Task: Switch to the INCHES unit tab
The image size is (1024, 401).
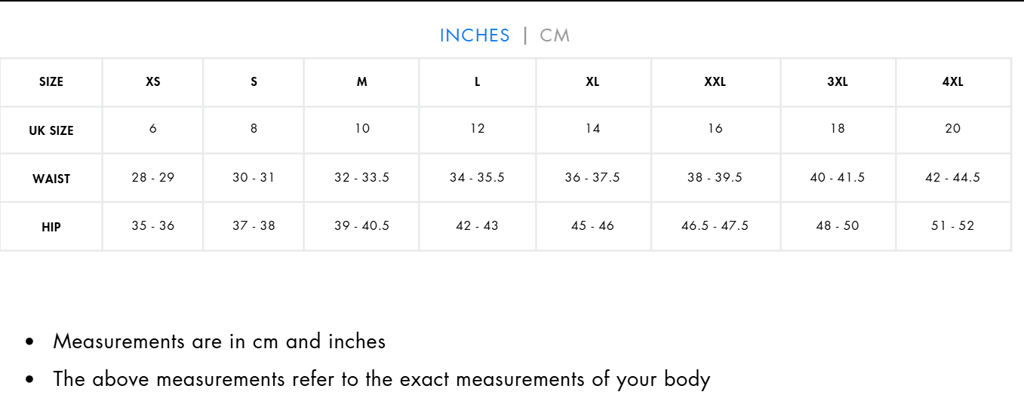Action: coord(475,36)
